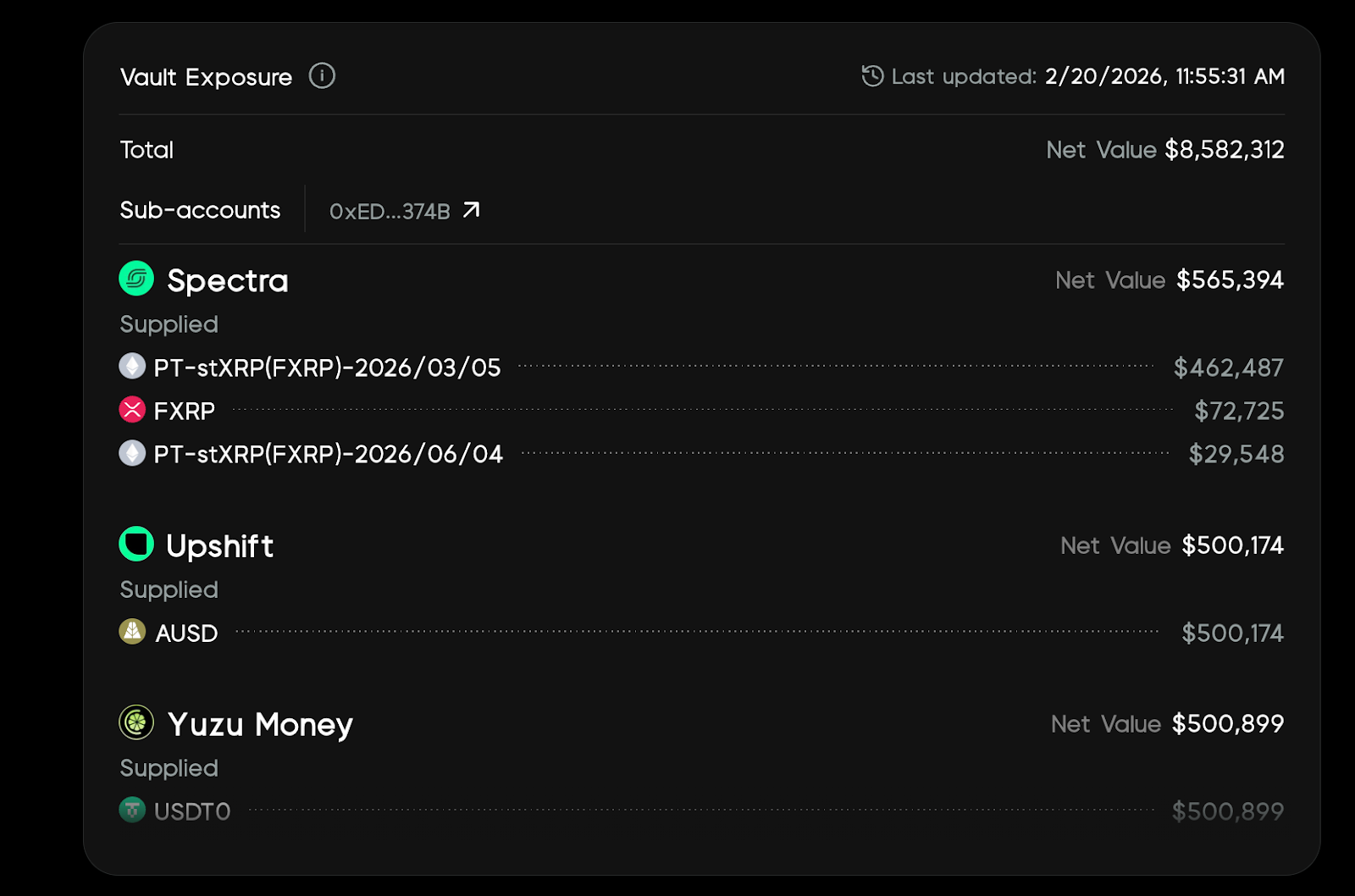The image size is (1355, 896).
Task: Click the PT-stXRP 2026/06/04 token icon
Action: [x=132, y=453]
